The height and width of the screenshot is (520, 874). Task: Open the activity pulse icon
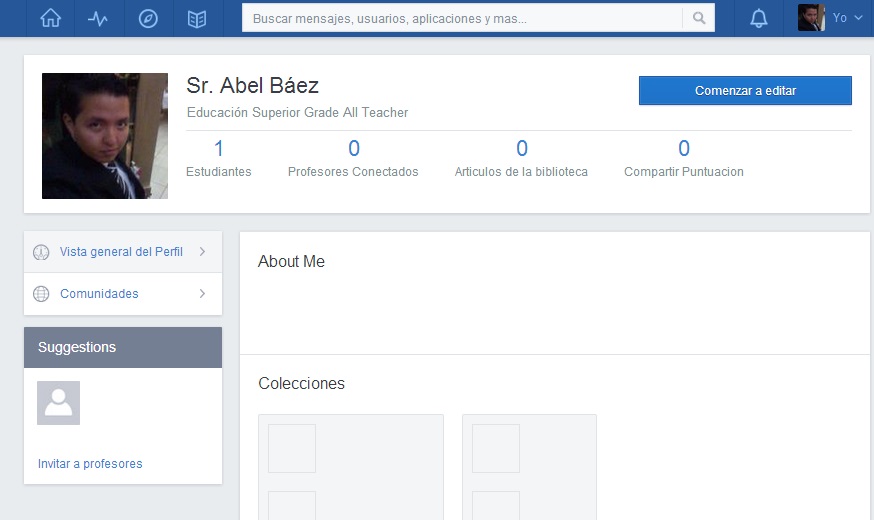point(98,18)
